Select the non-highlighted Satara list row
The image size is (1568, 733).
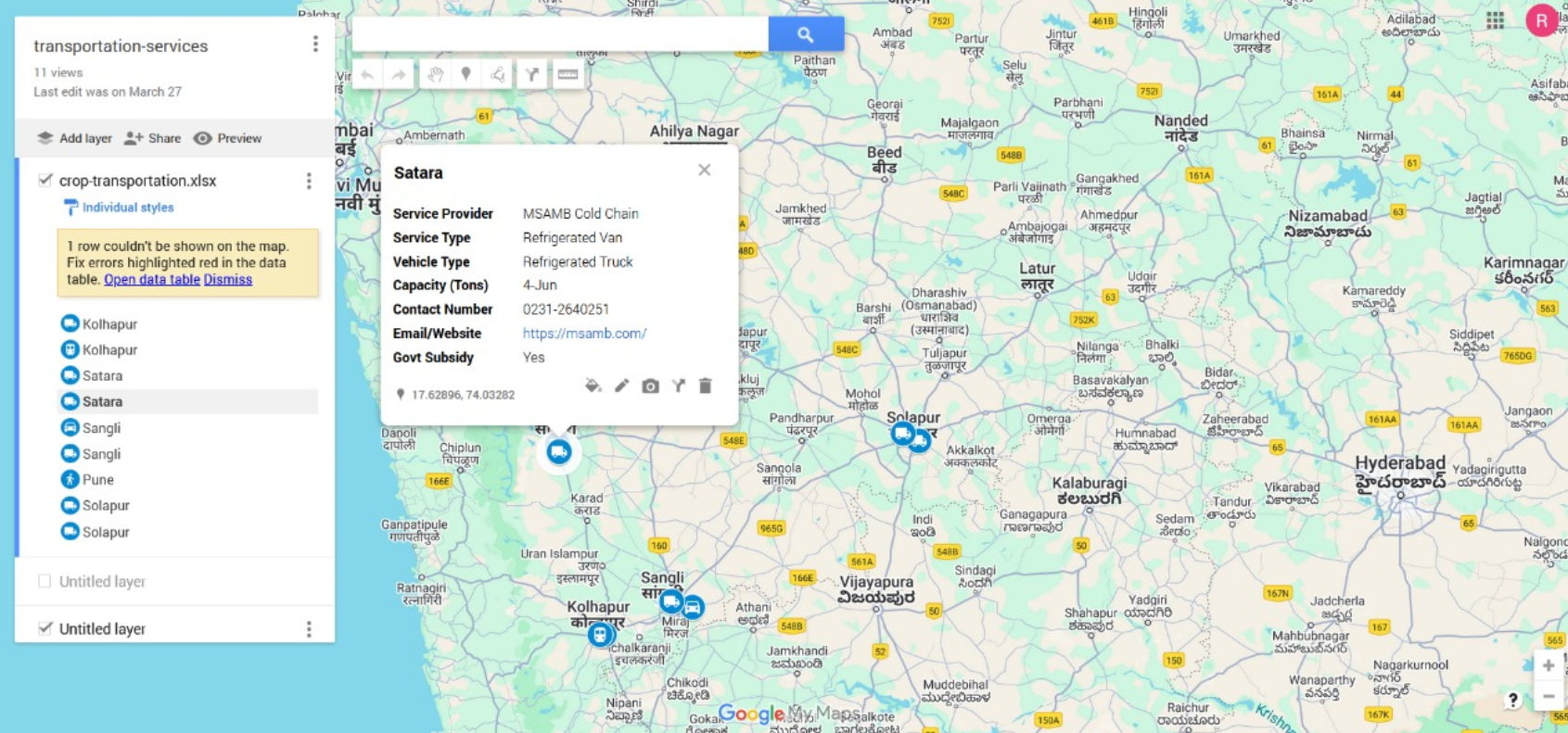[188, 375]
